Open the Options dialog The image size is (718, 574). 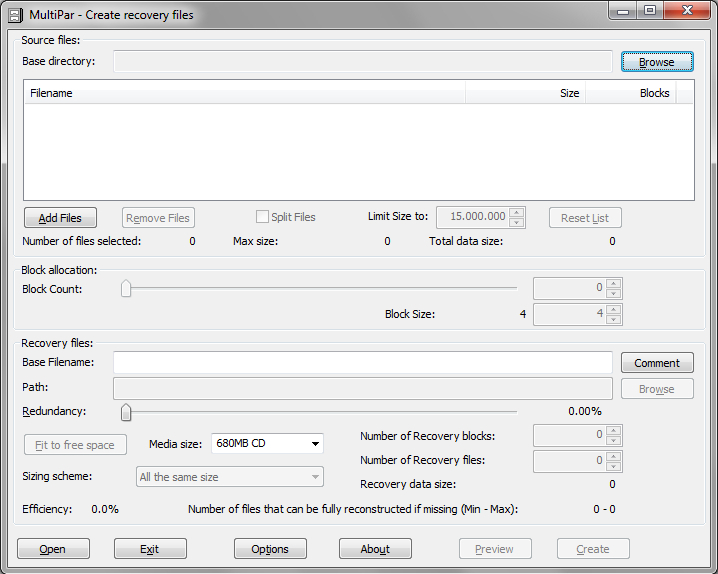coord(270,548)
